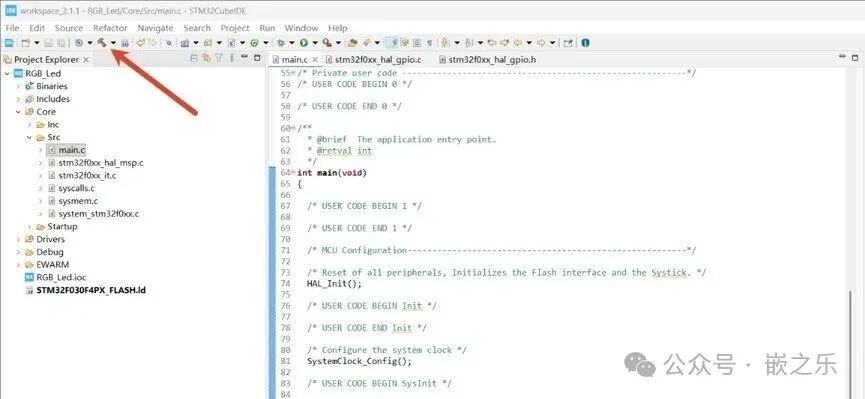This screenshot has height=399, width=865.
Task: Select STM32F030F4PX_FLASH.ld file
Action: point(86,290)
